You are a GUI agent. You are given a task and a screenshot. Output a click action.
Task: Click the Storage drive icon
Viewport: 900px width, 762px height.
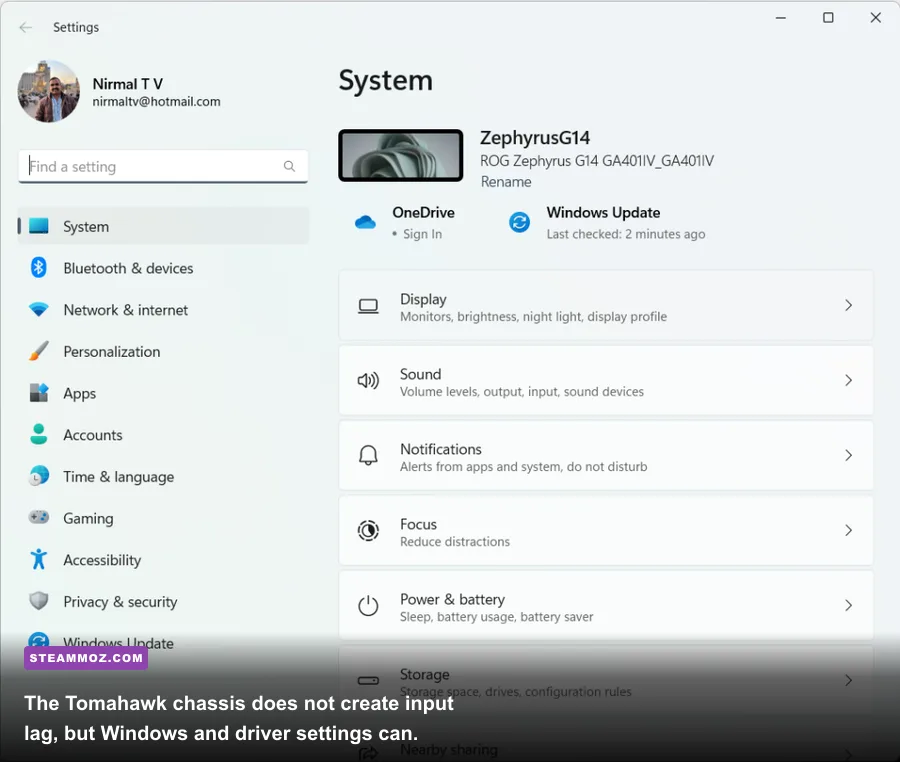(368, 681)
